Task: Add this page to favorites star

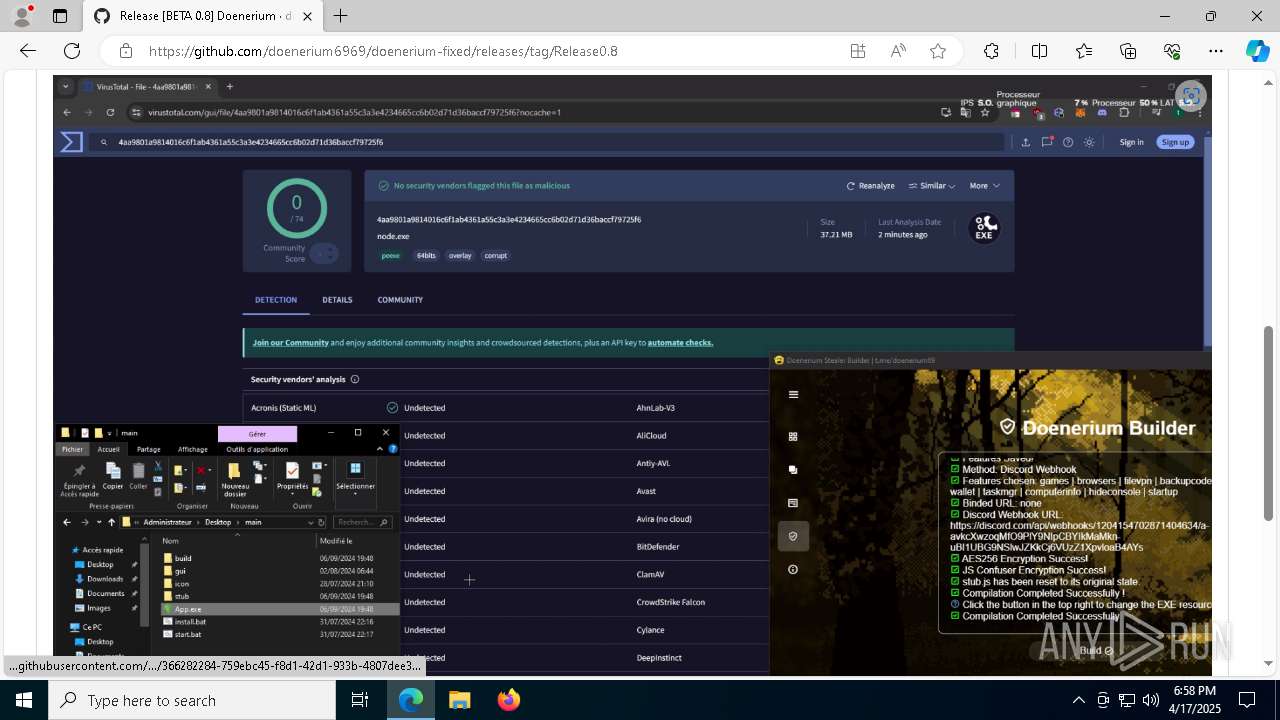Action: point(938,51)
